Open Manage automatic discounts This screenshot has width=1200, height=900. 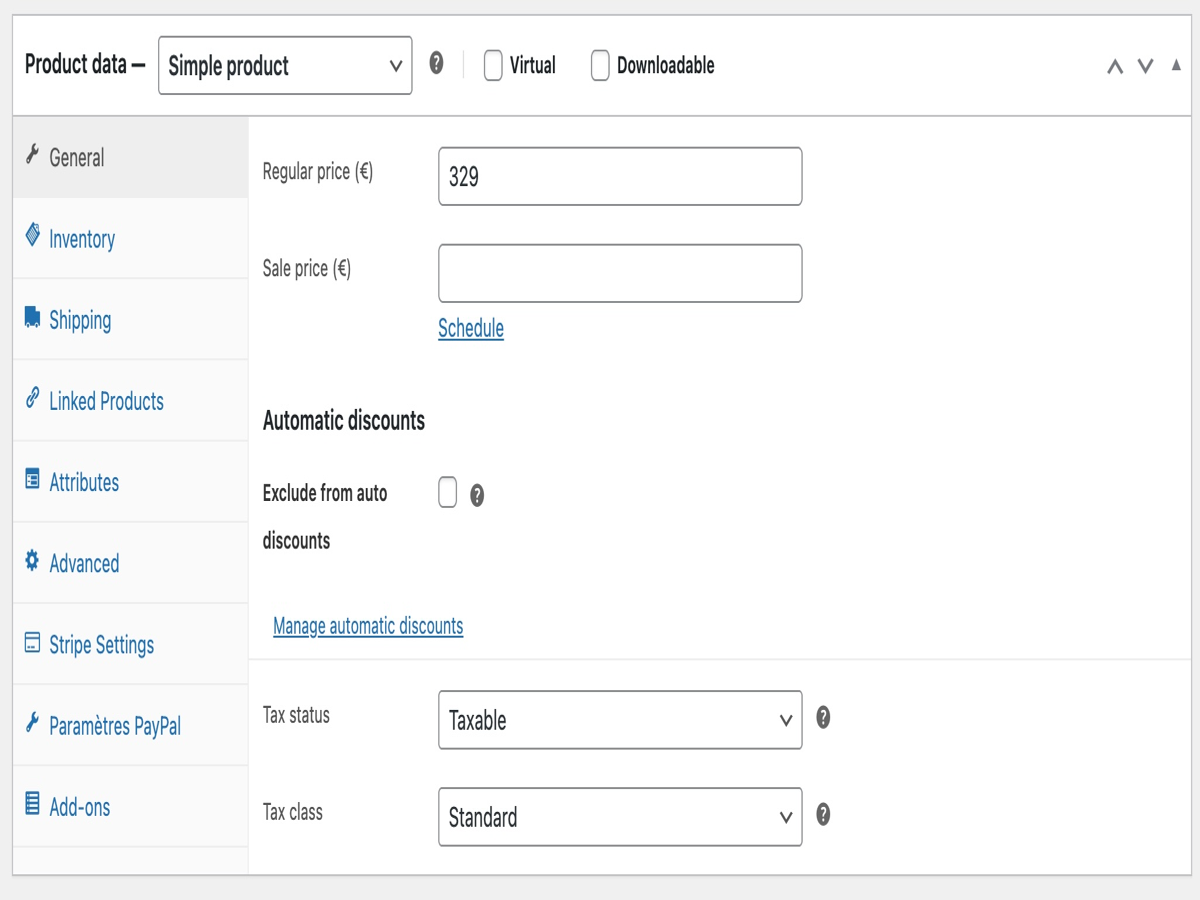tap(368, 626)
